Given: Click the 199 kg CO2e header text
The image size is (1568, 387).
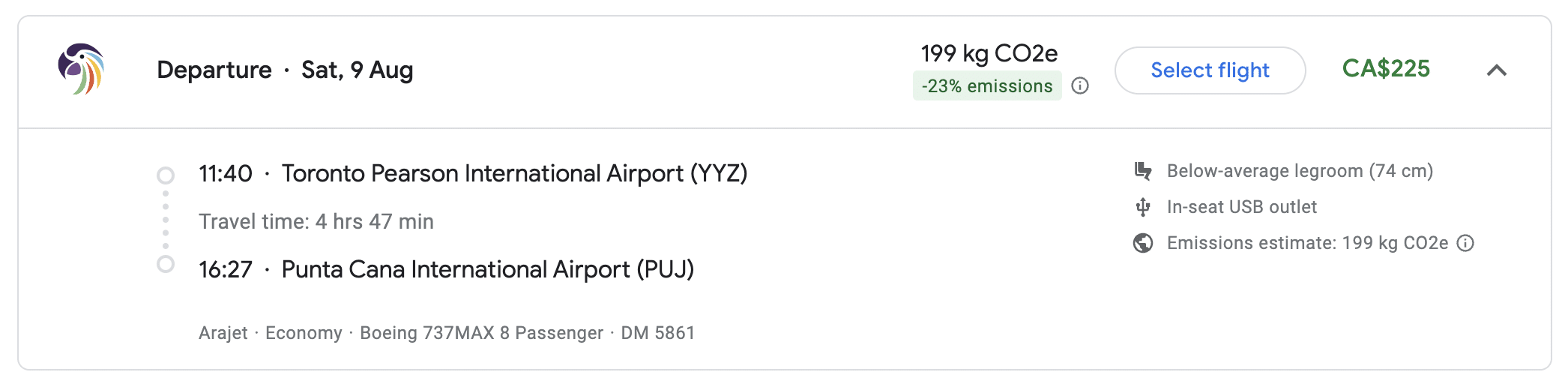Looking at the screenshot, I should click(989, 54).
